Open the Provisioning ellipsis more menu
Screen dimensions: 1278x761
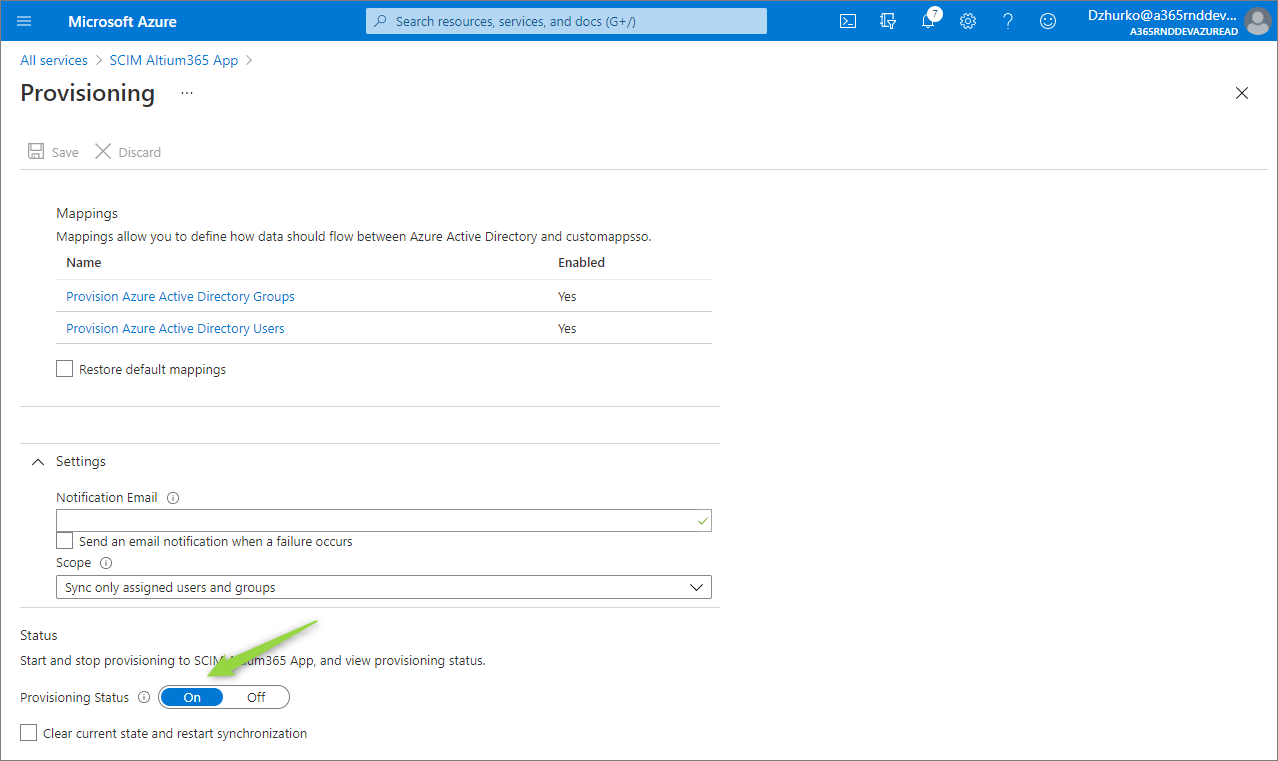pyautogui.click(x=187, y=93)
